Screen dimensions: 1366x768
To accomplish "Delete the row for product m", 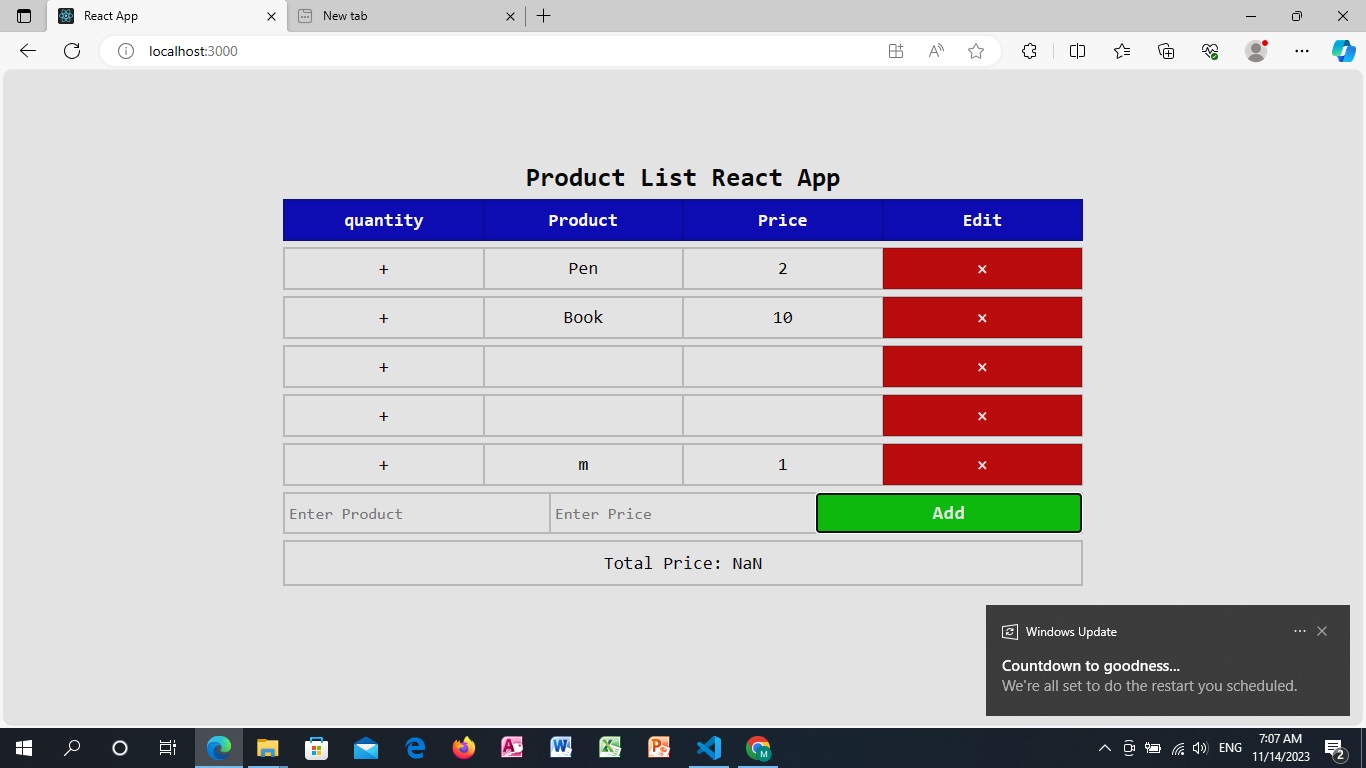I will 982,465.
